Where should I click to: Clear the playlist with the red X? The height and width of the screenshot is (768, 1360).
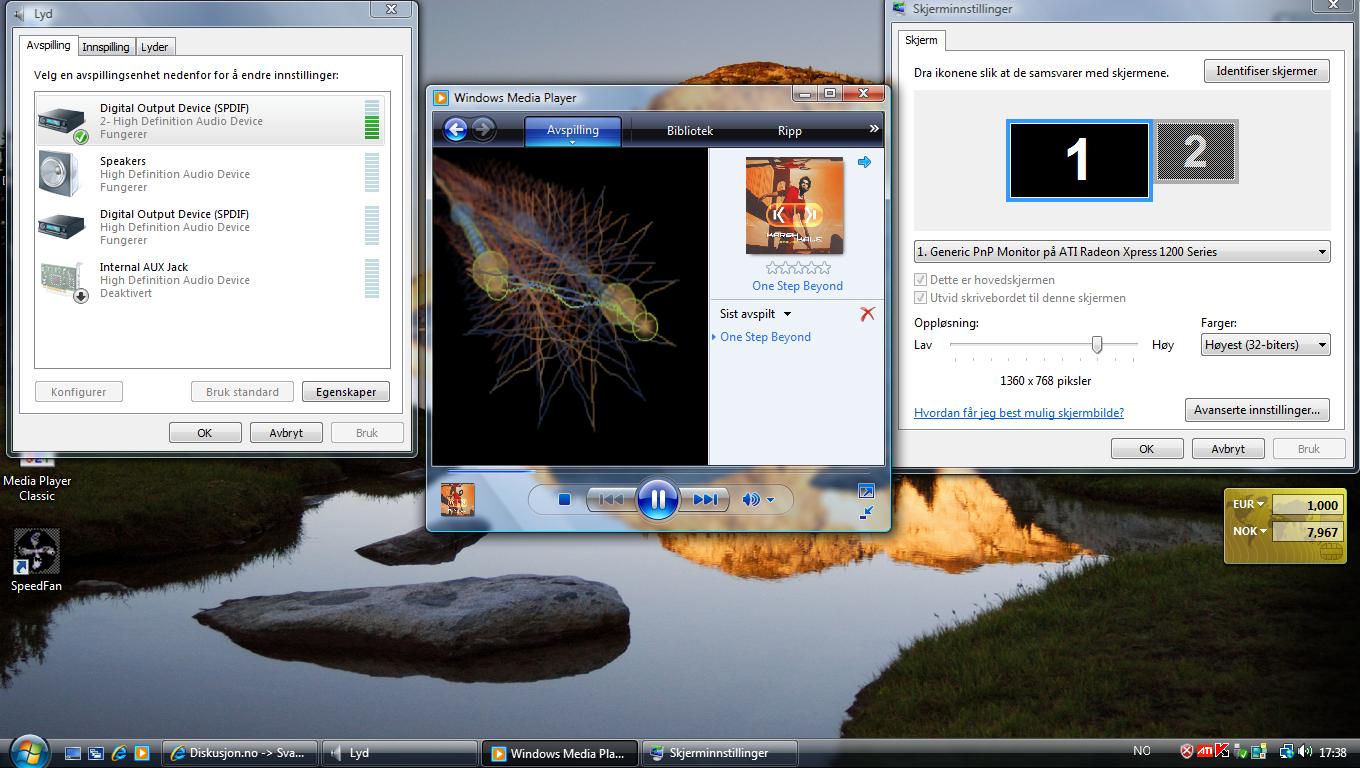(867, 314)
